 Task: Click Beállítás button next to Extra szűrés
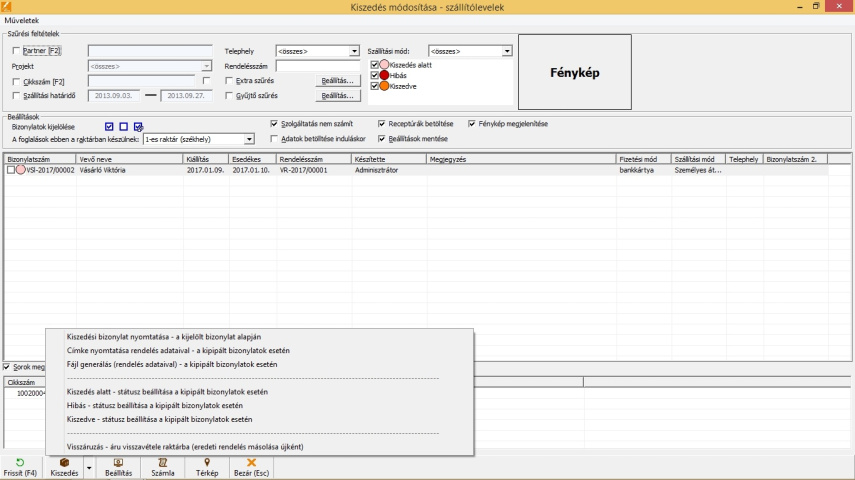[338, 80]
